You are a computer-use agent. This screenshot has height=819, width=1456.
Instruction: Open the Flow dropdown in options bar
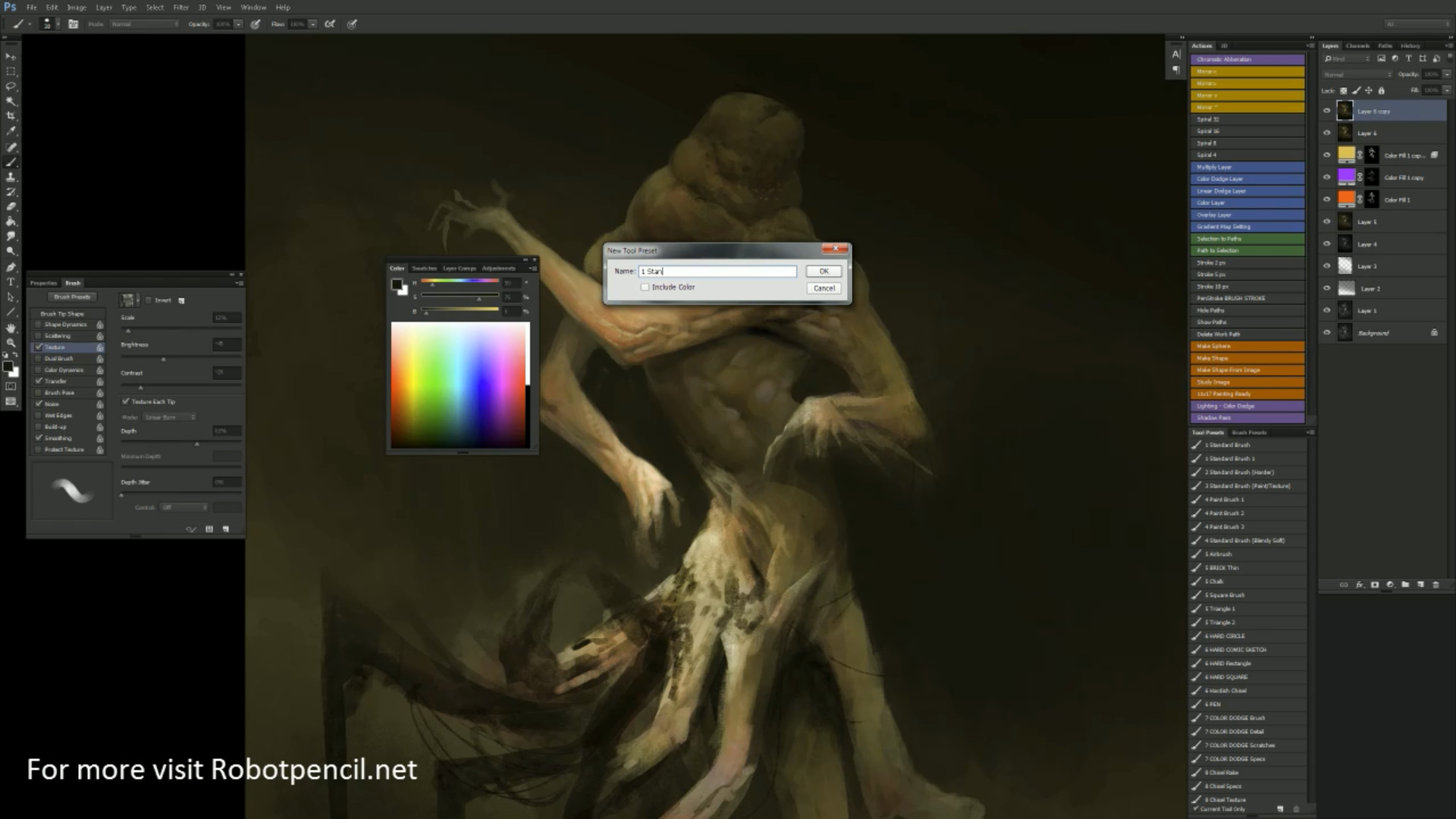pyautogui.click(x=312, y=24)
